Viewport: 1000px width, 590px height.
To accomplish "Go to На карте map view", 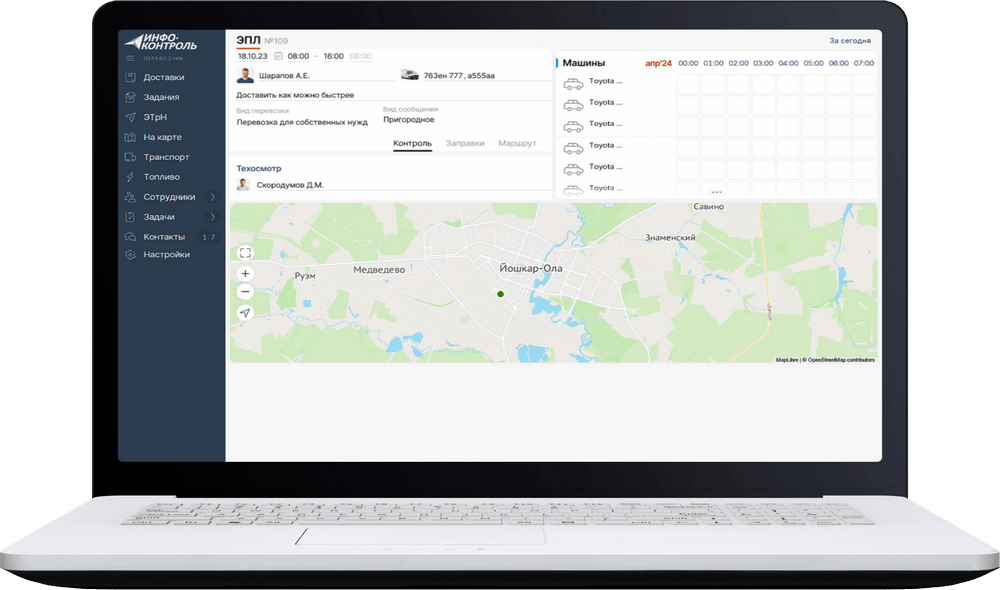I will pos(162,137).
